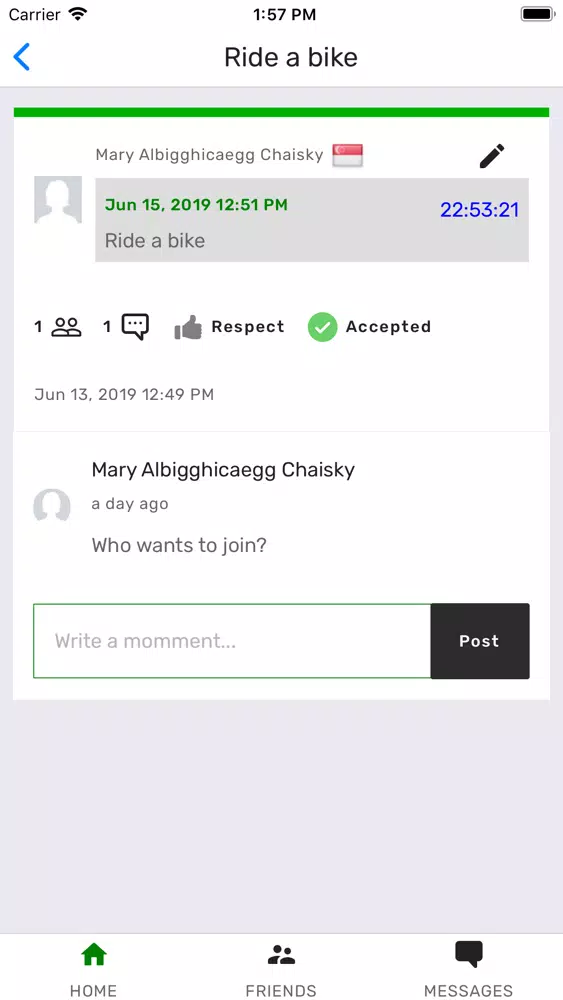Open Mary Albigghicaegg Chaisky's name in the comment

coord(223,470)
